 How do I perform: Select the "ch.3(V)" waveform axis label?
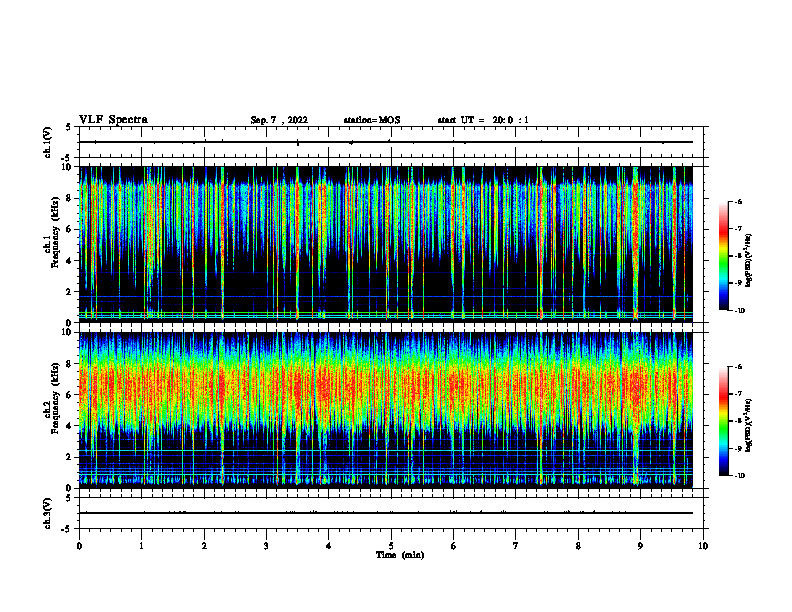tap(48, 514)
